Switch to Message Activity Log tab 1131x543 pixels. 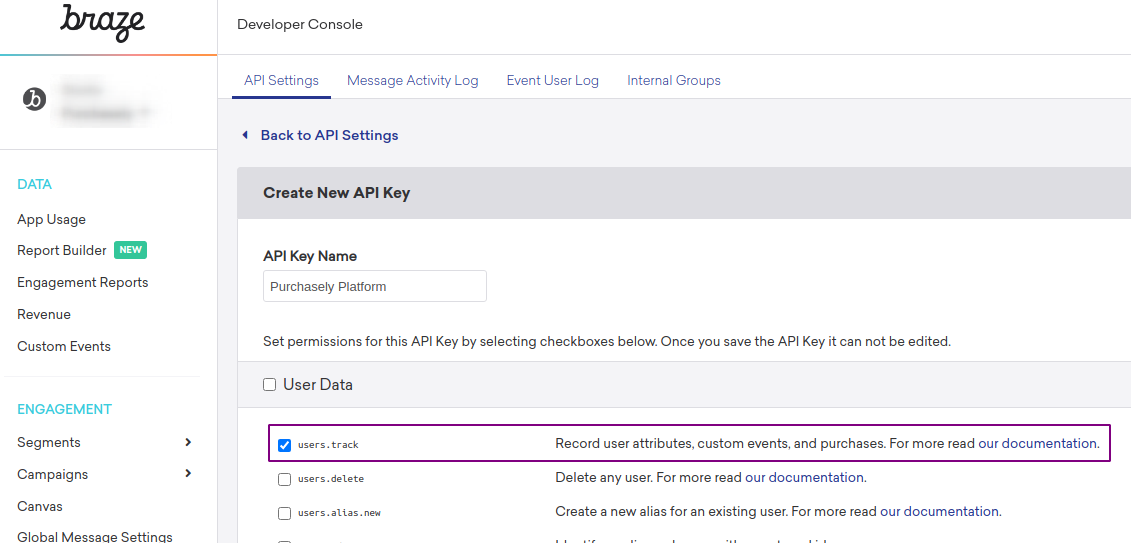413,80
